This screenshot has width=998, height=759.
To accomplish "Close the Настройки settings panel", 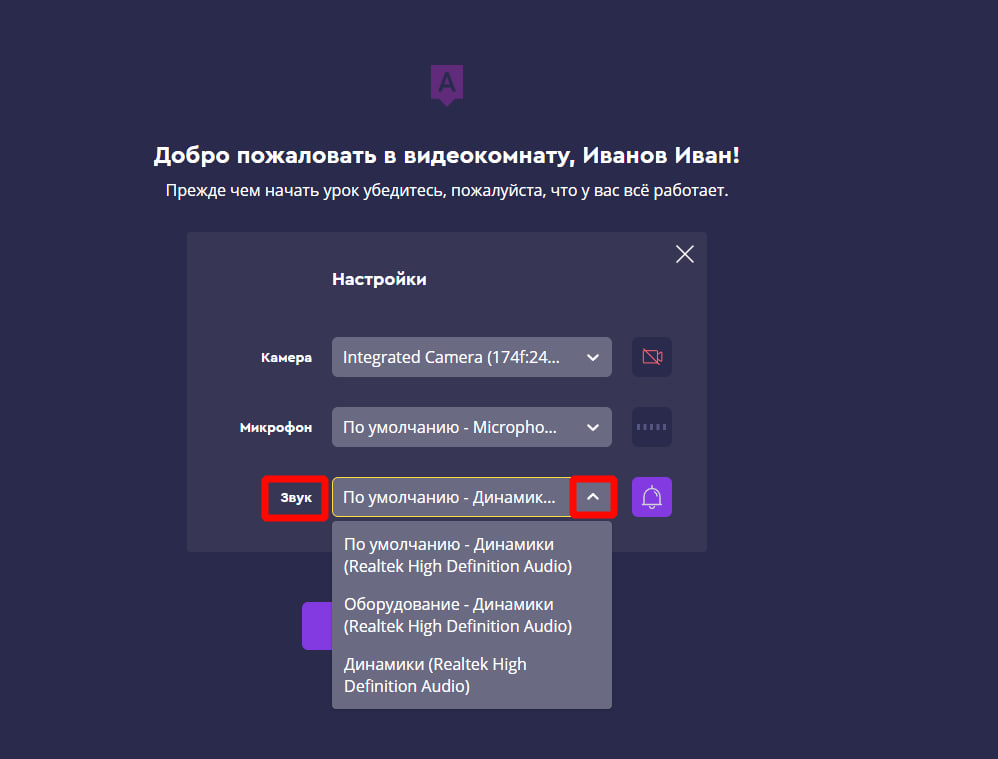I will (x=685, y=254).
